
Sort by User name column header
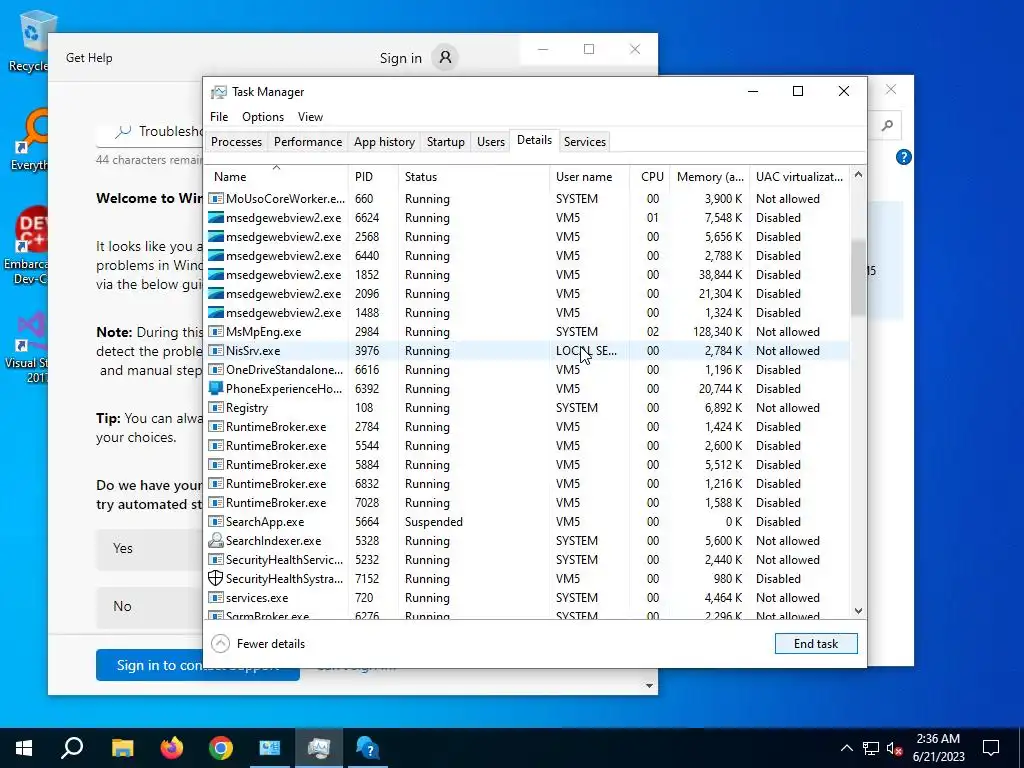click(x=589, y=176)
